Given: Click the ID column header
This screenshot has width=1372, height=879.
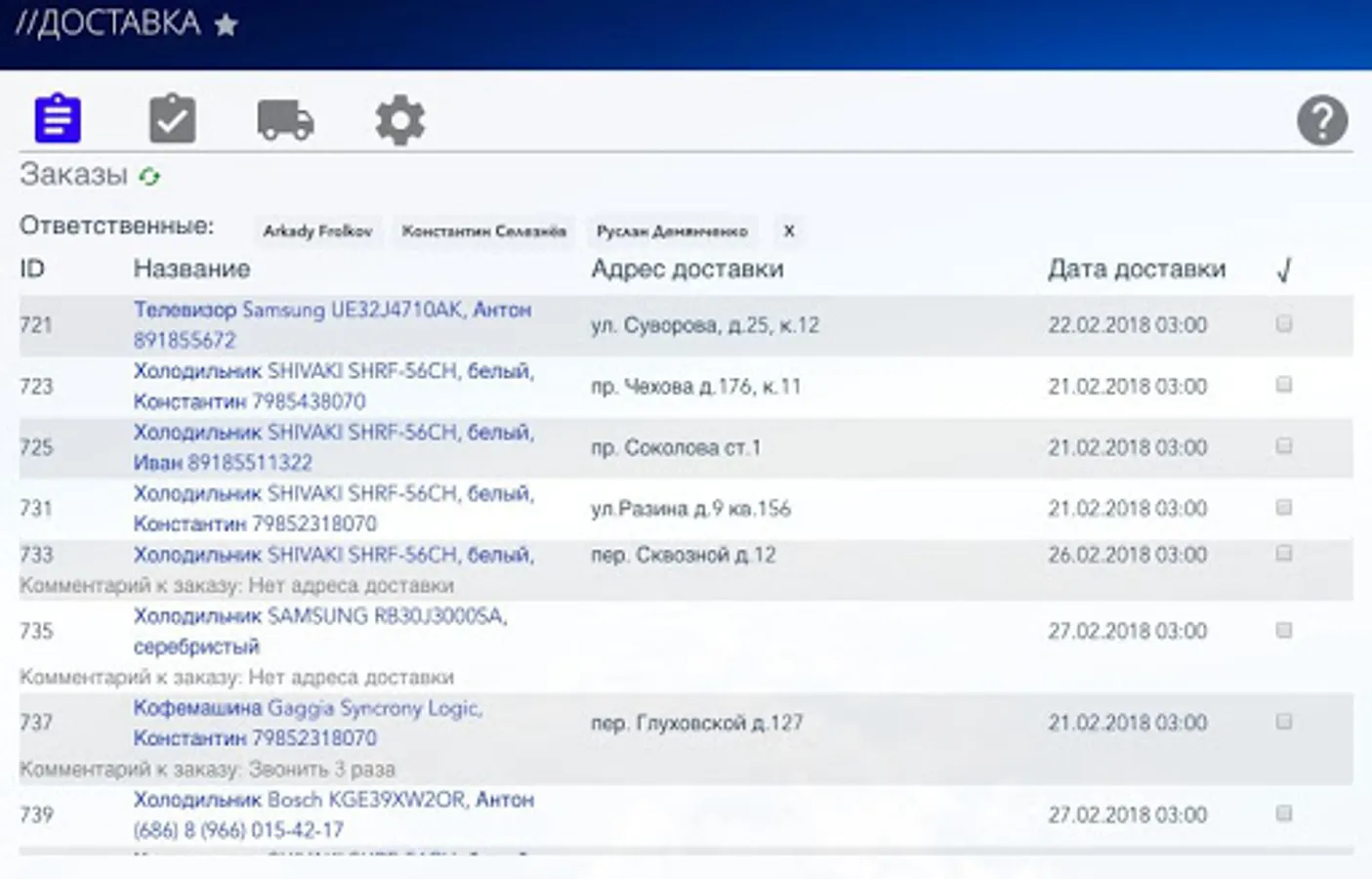Looking at the screenshot, I should tap(32, 269).
